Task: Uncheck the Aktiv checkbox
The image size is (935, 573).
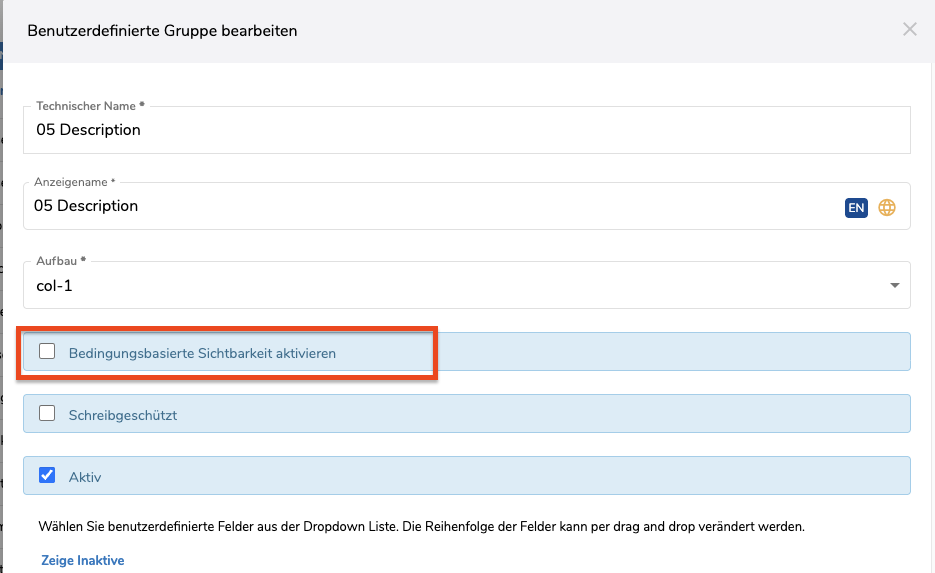Action: tap(47, 476)
